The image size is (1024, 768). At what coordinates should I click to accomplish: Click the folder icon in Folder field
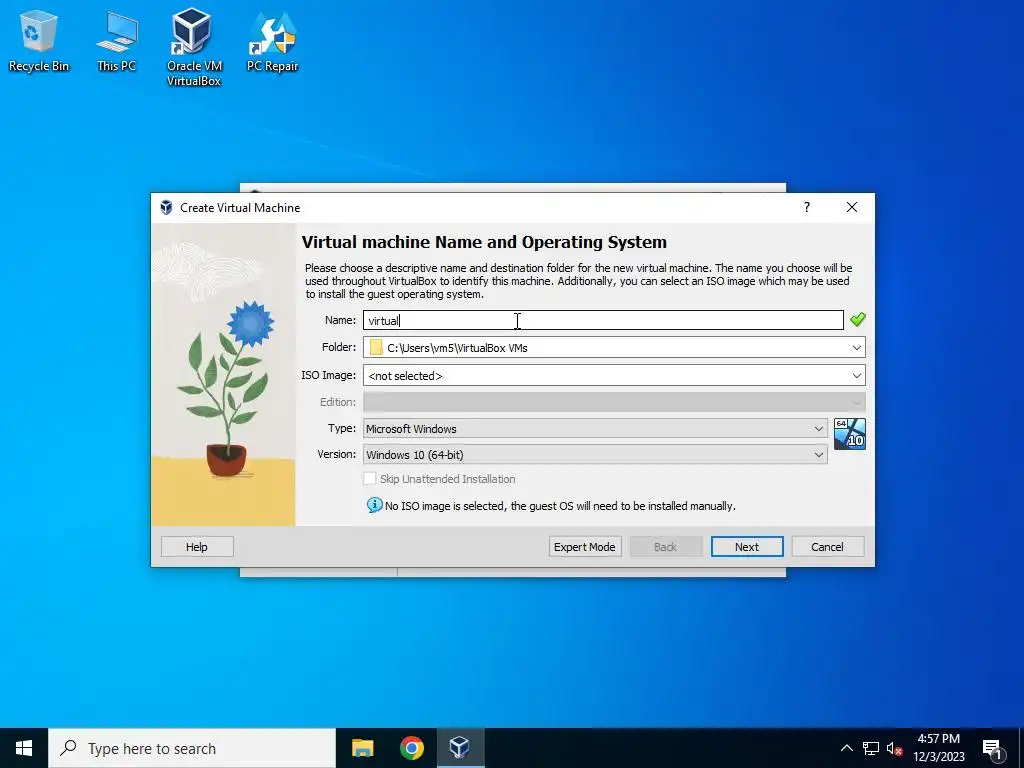pos(376,347)
